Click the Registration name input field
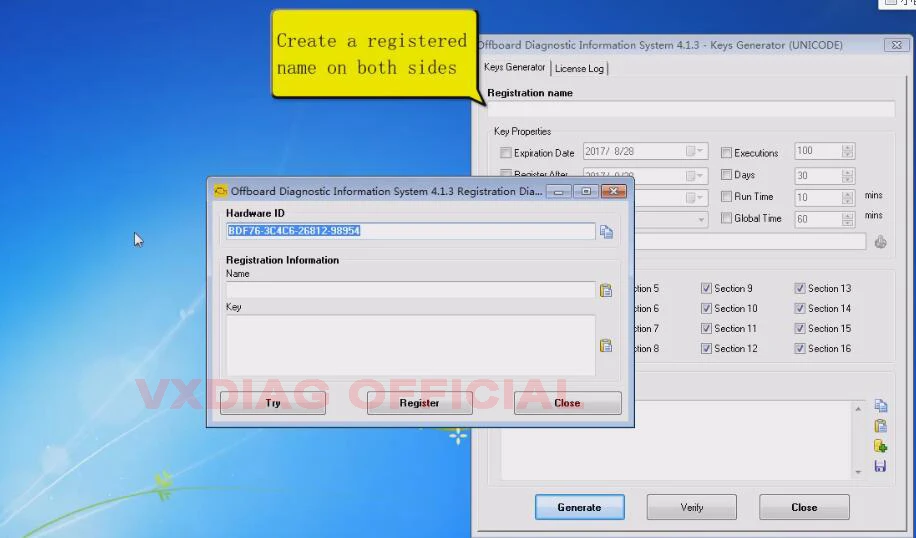Image resolution: width=916 pixels, height=538 pixels. 691,109
